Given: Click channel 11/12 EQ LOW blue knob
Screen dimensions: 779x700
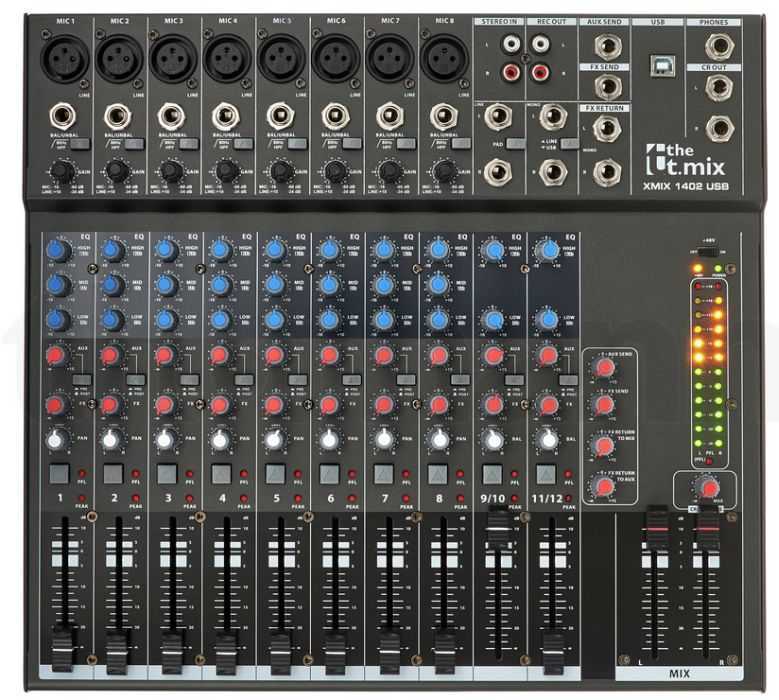Looking at the screenshot, I should 548,319.
